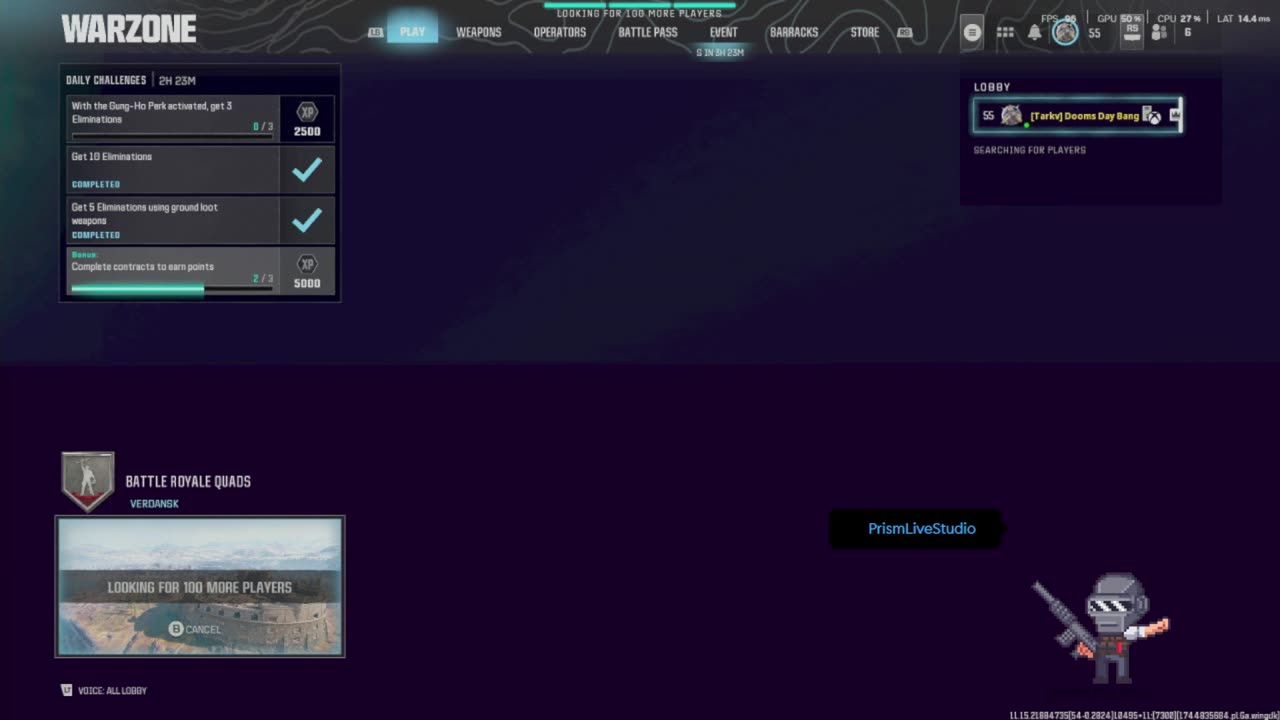This screenshot has height=720, width=1280.
Task: Click the Daily Challenges header
Action: pyautogui.click(x=106, y=80)
